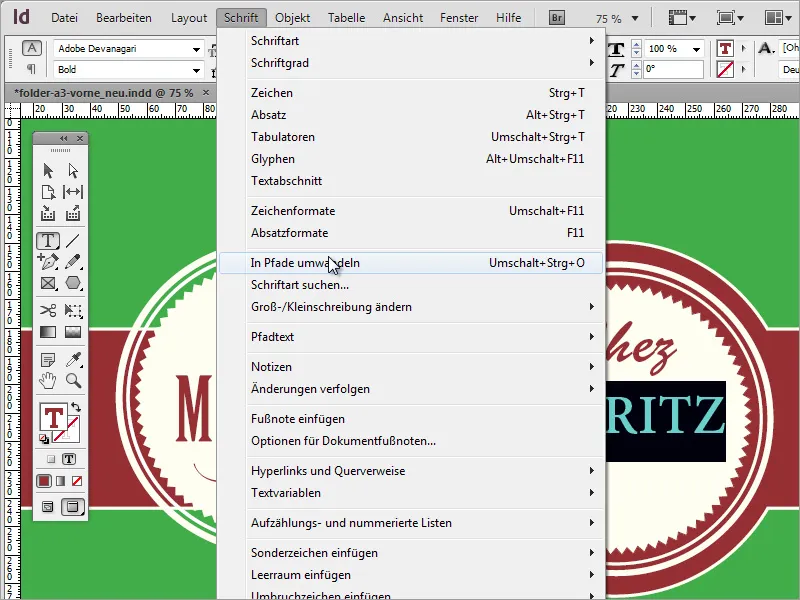The width and height of the screenshot is (800, 600).
Task: Open the 100 % vertical scale dropdown
Action: (x=696, y=49)
